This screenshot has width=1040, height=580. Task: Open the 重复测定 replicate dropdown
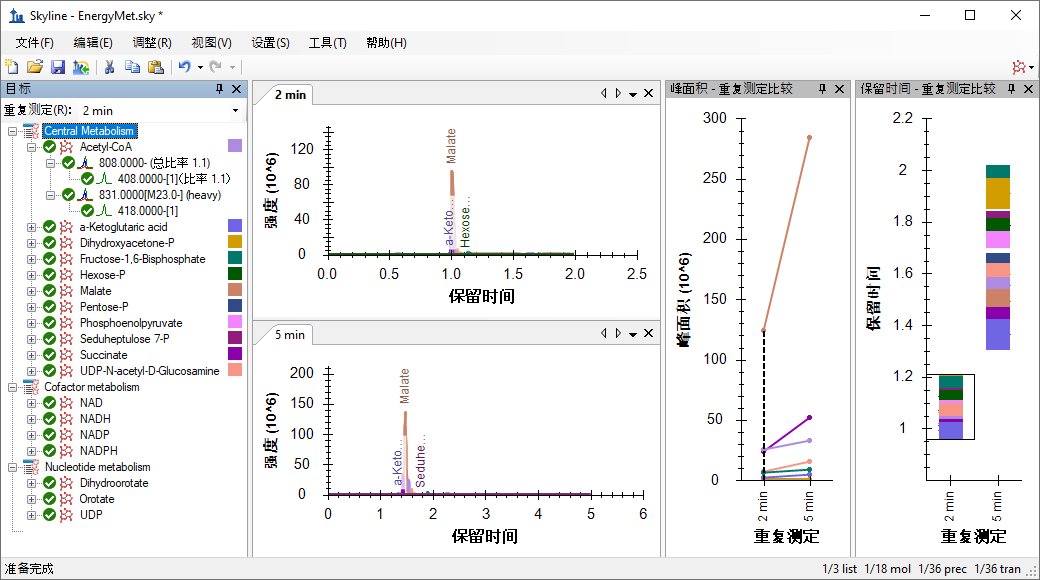[236, 110]
